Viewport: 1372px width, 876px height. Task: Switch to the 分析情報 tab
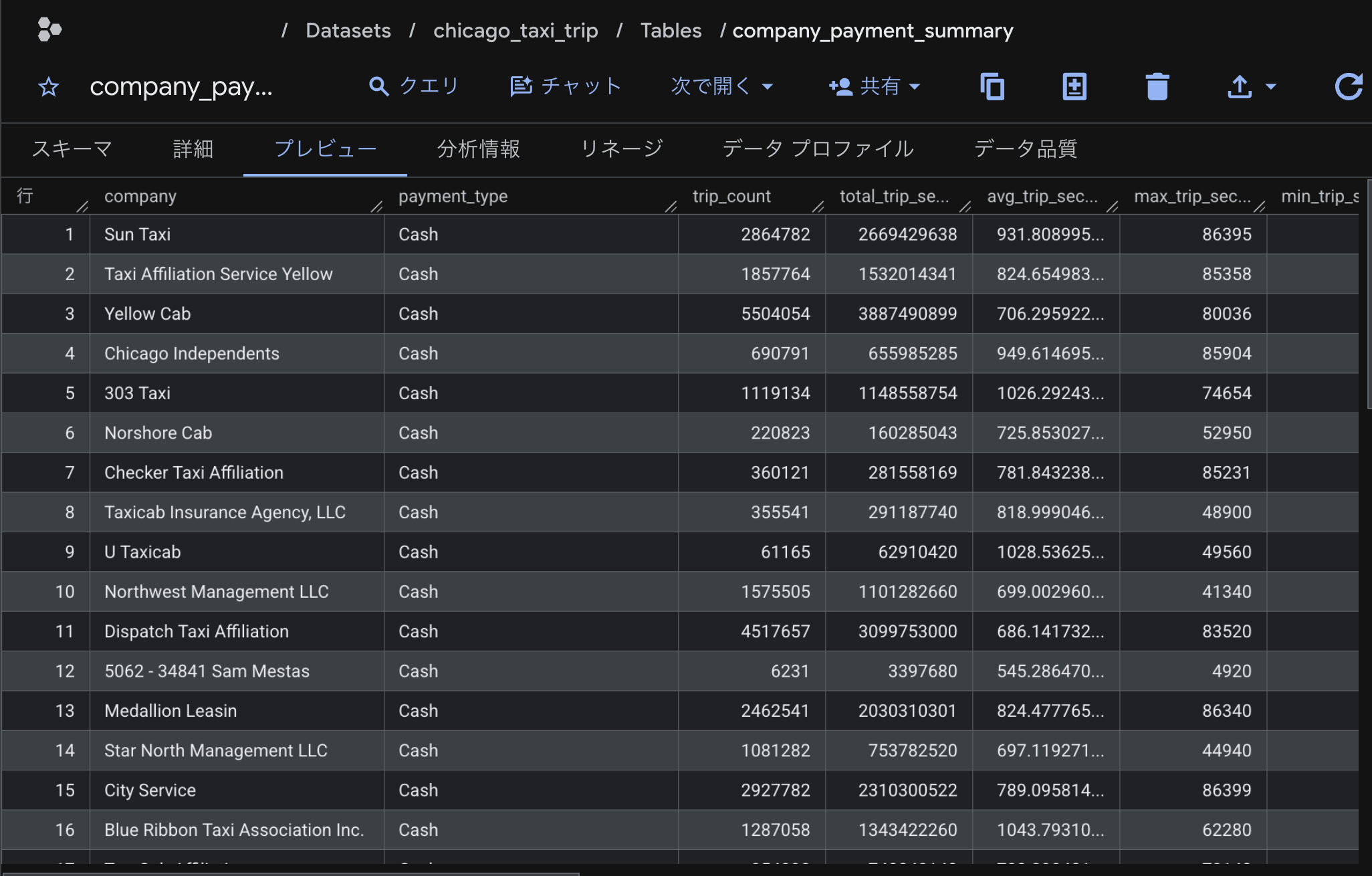(479, 148)
